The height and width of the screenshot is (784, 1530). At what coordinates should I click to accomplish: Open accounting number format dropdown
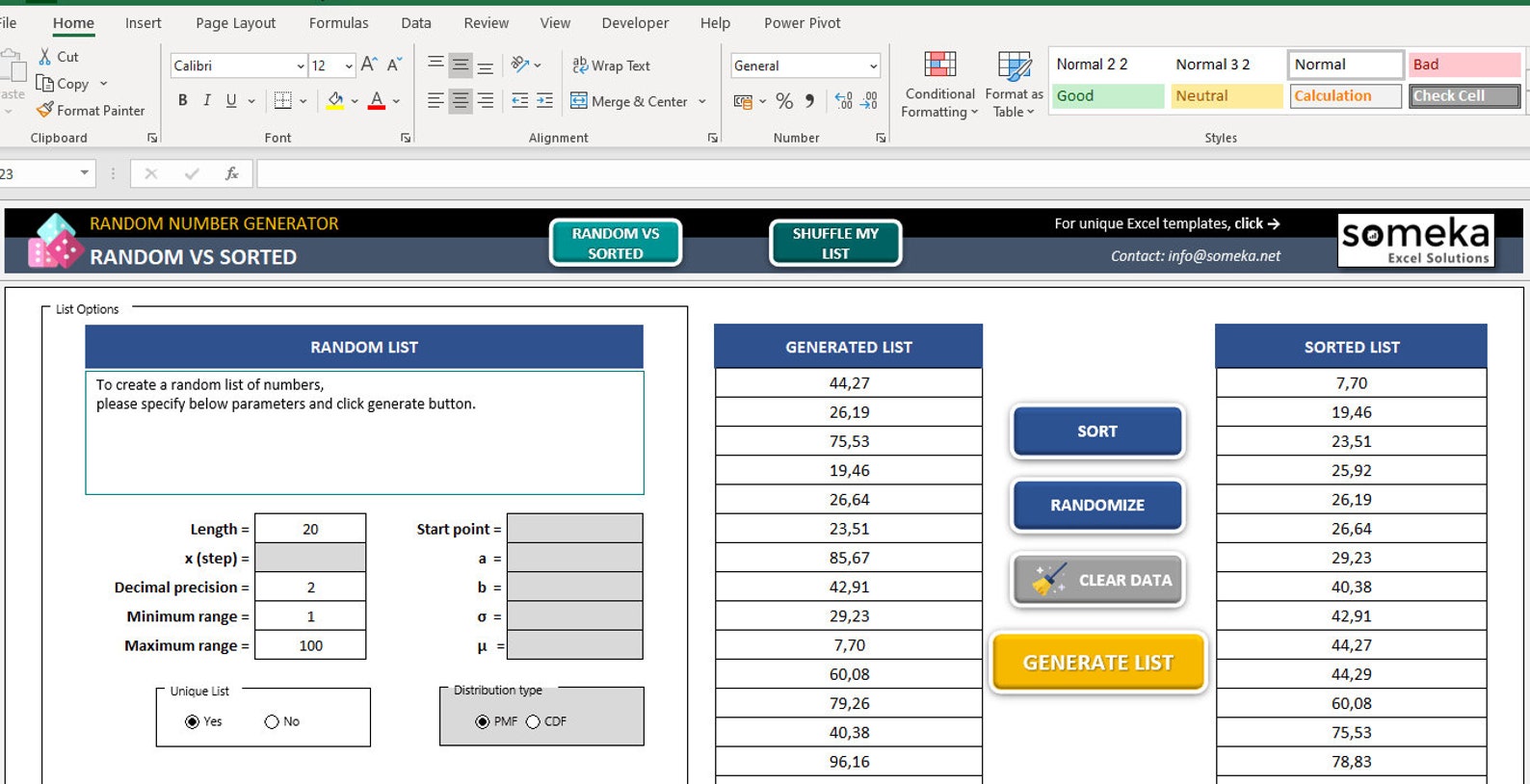pos(762,101)
